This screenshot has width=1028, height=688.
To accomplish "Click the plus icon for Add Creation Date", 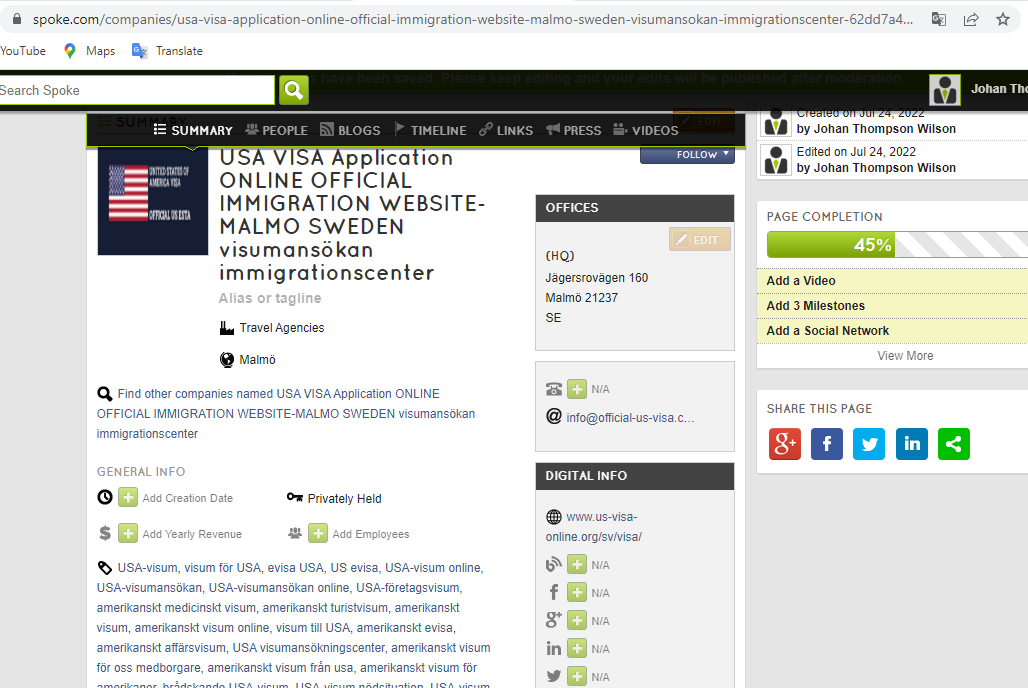I will pyautogui.click(x=128, y=498).
